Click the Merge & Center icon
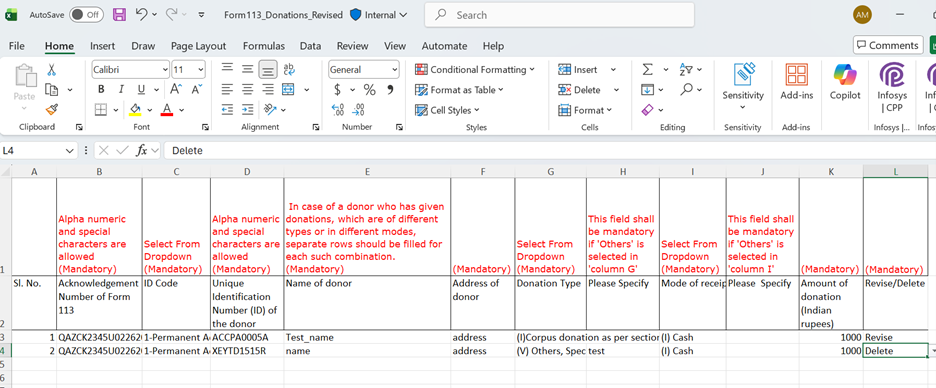Screen dimensions: 936x388 (x=289, y=90)
